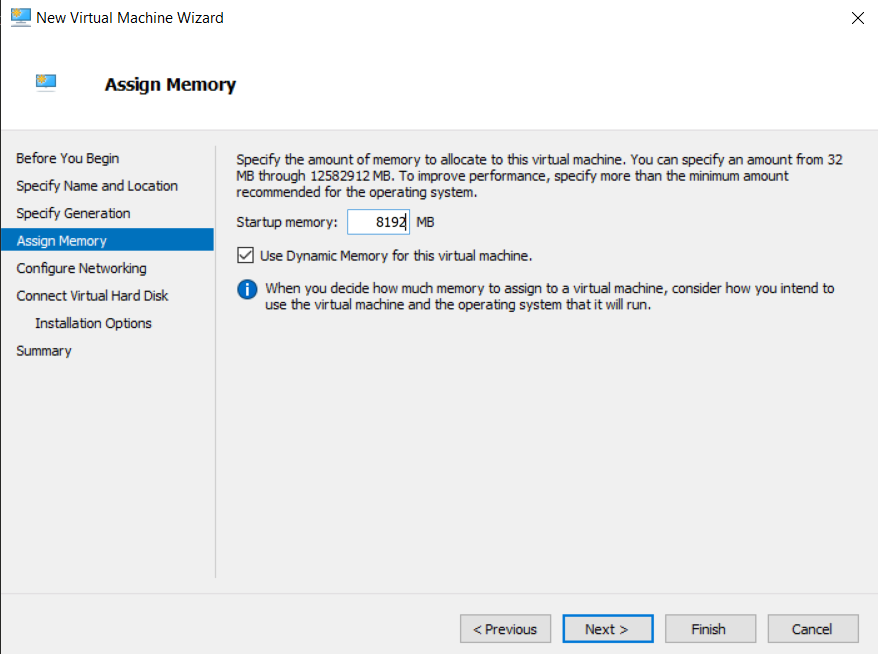Click the memory advice info text
878x654 pixels.
coord(549,296)
